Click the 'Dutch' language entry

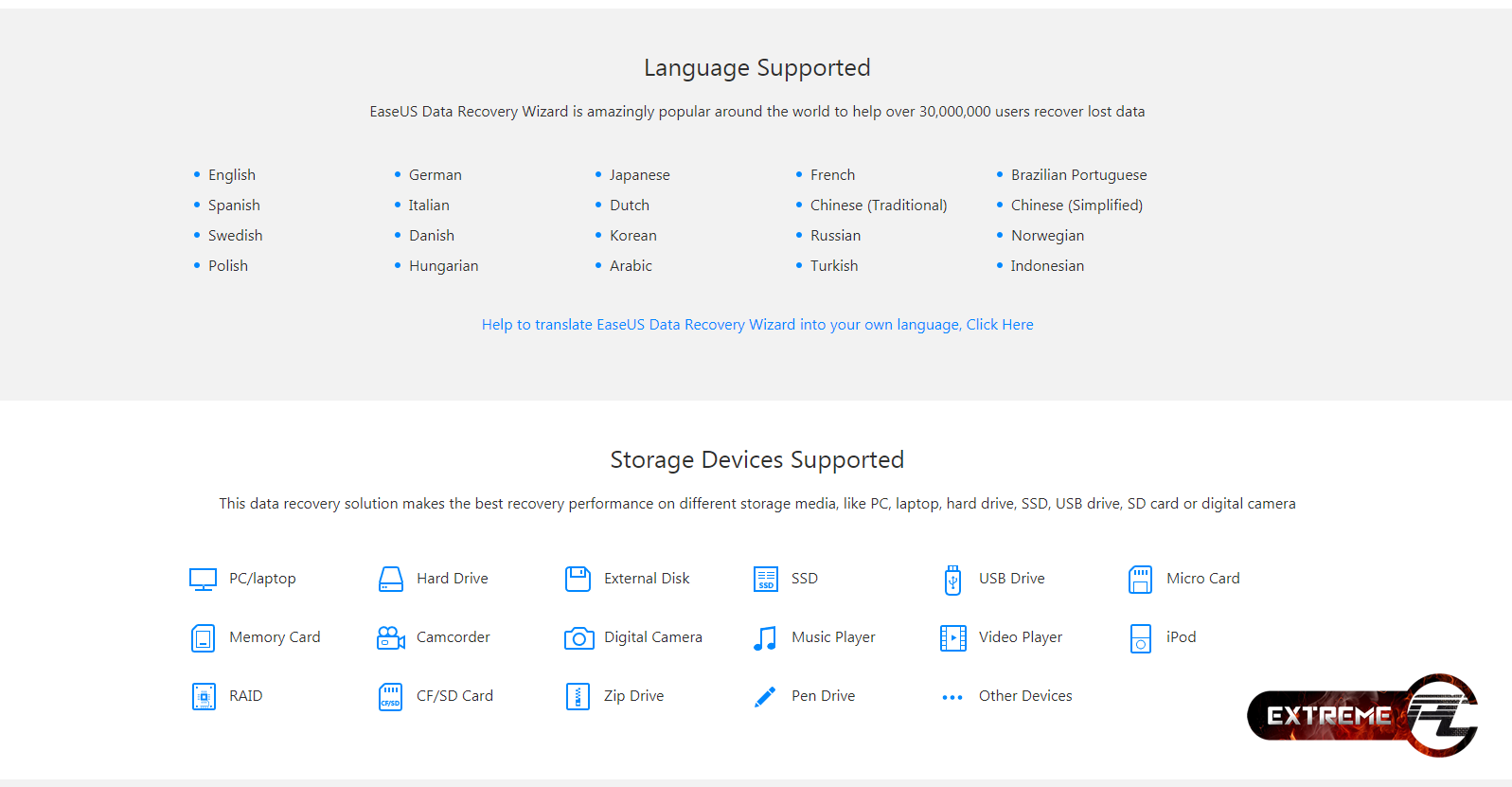(x=630, y=206)
